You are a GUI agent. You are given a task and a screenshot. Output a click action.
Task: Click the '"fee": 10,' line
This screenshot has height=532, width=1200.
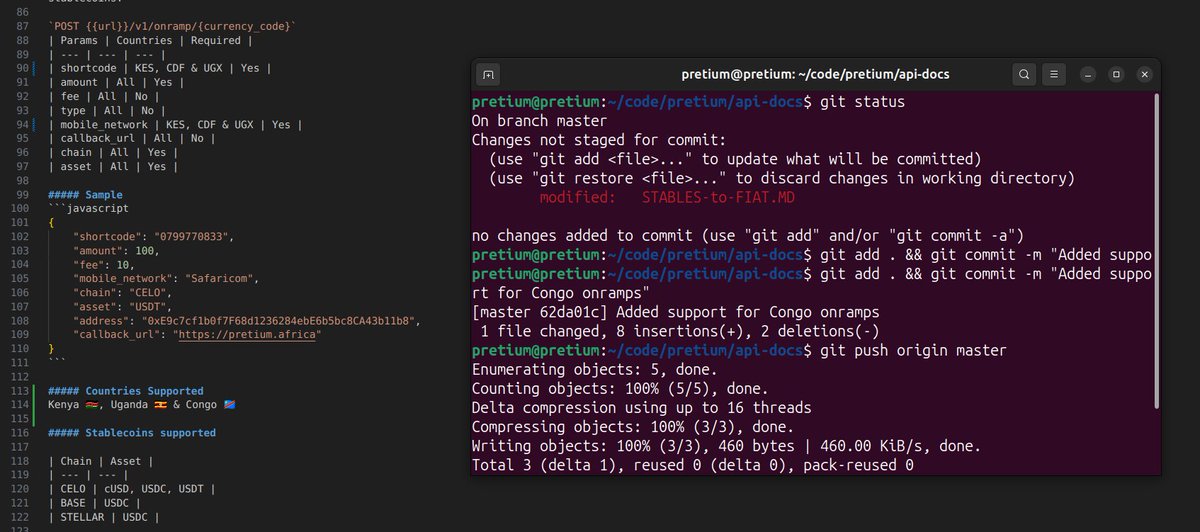106,264
